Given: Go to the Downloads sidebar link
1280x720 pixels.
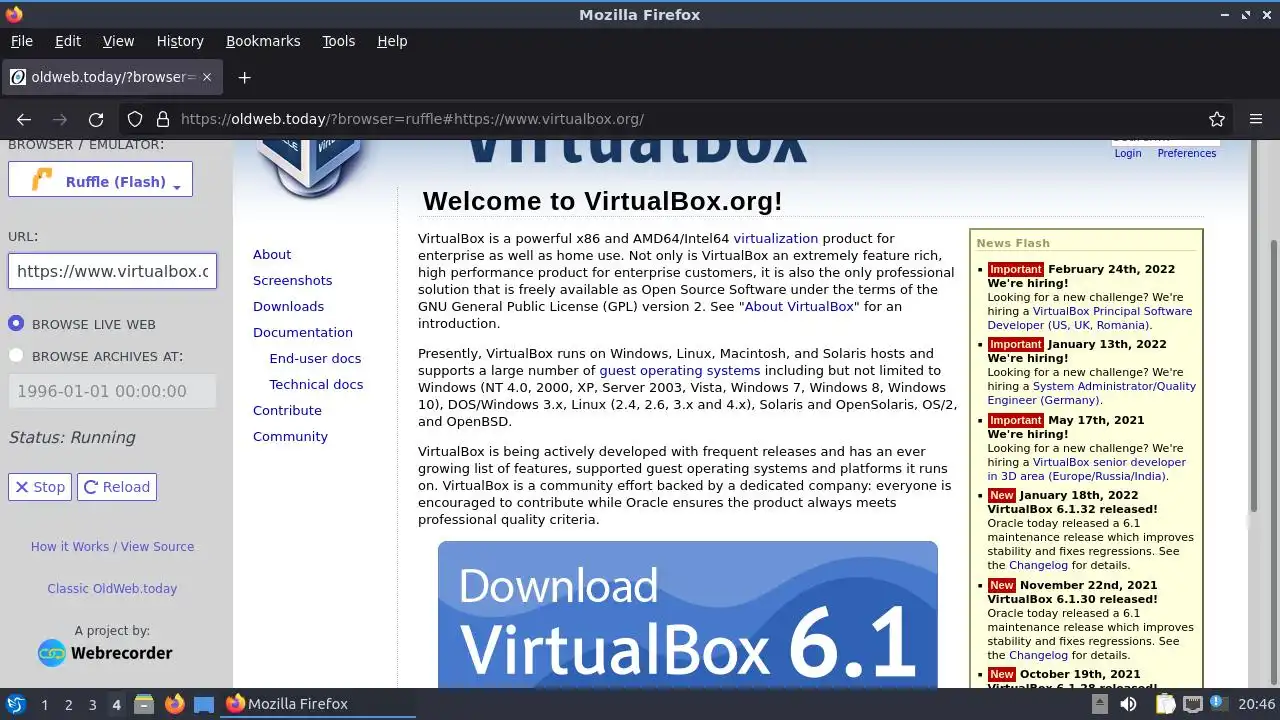Looking at the screenshot, I should [288, 306].
